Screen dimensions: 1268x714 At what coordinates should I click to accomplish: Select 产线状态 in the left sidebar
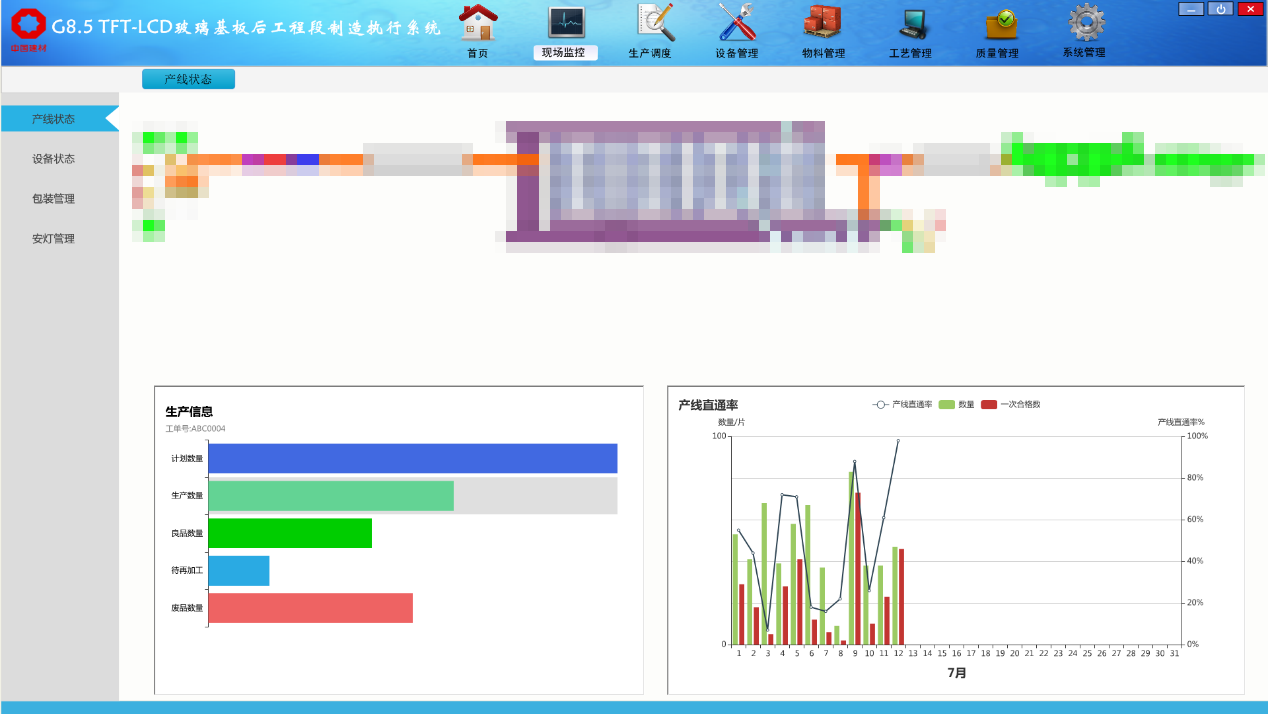point(60,119)
